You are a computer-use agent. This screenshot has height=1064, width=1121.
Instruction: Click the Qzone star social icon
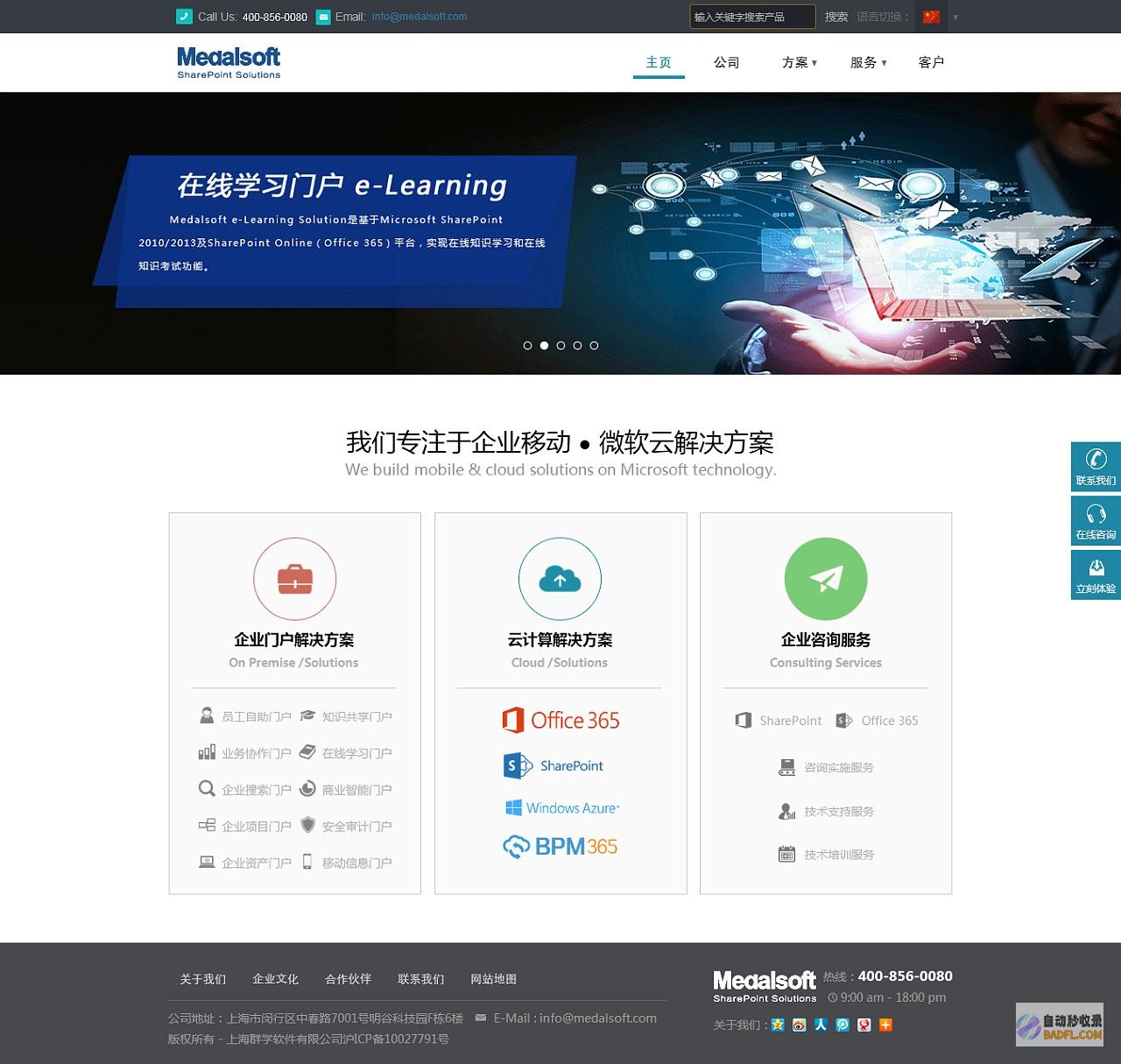(x=778, y=1025)
